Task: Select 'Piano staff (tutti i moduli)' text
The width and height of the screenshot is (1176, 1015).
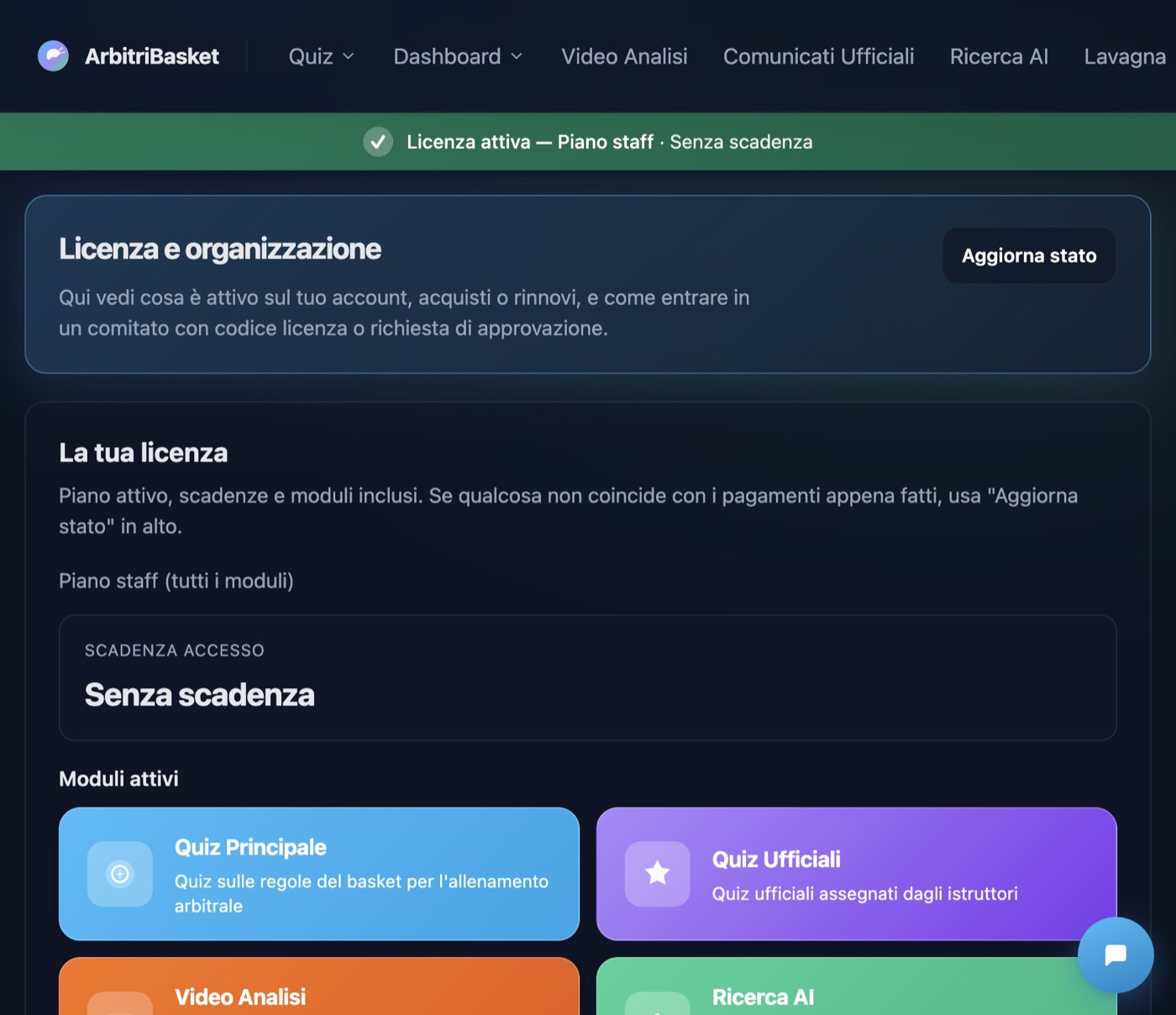Action: coord(176,581)
